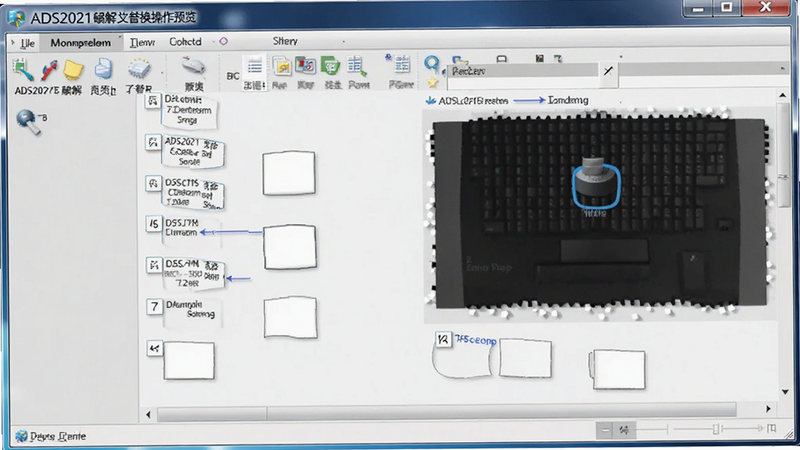Viewport: 800px width, 450px height.
Task: Click the sparkling chip icon in toolbar
Action: click(x=139, y=69)
